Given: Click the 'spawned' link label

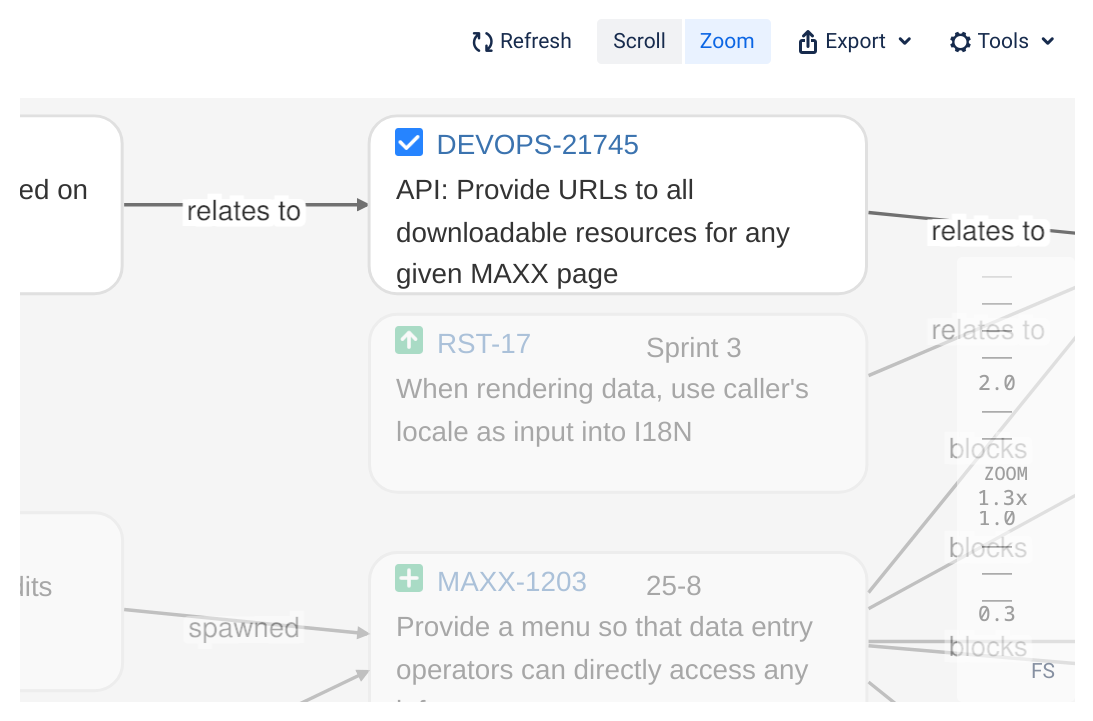Looking at the screenshot, I should [x=243, y=628].
